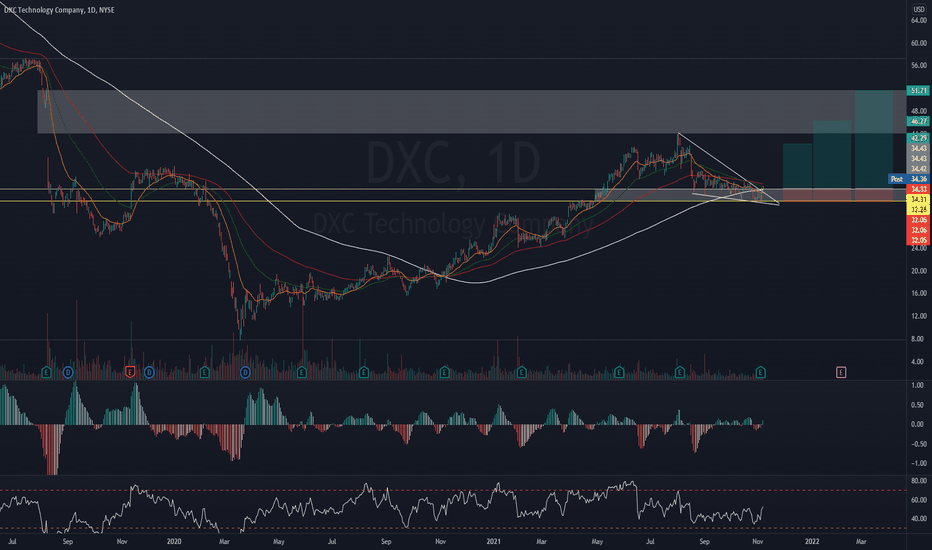Image resolution: width=932 pixels, height=550 pixels.
Task: Click the -1.00 histogram scale label
Action: point(918,463)
